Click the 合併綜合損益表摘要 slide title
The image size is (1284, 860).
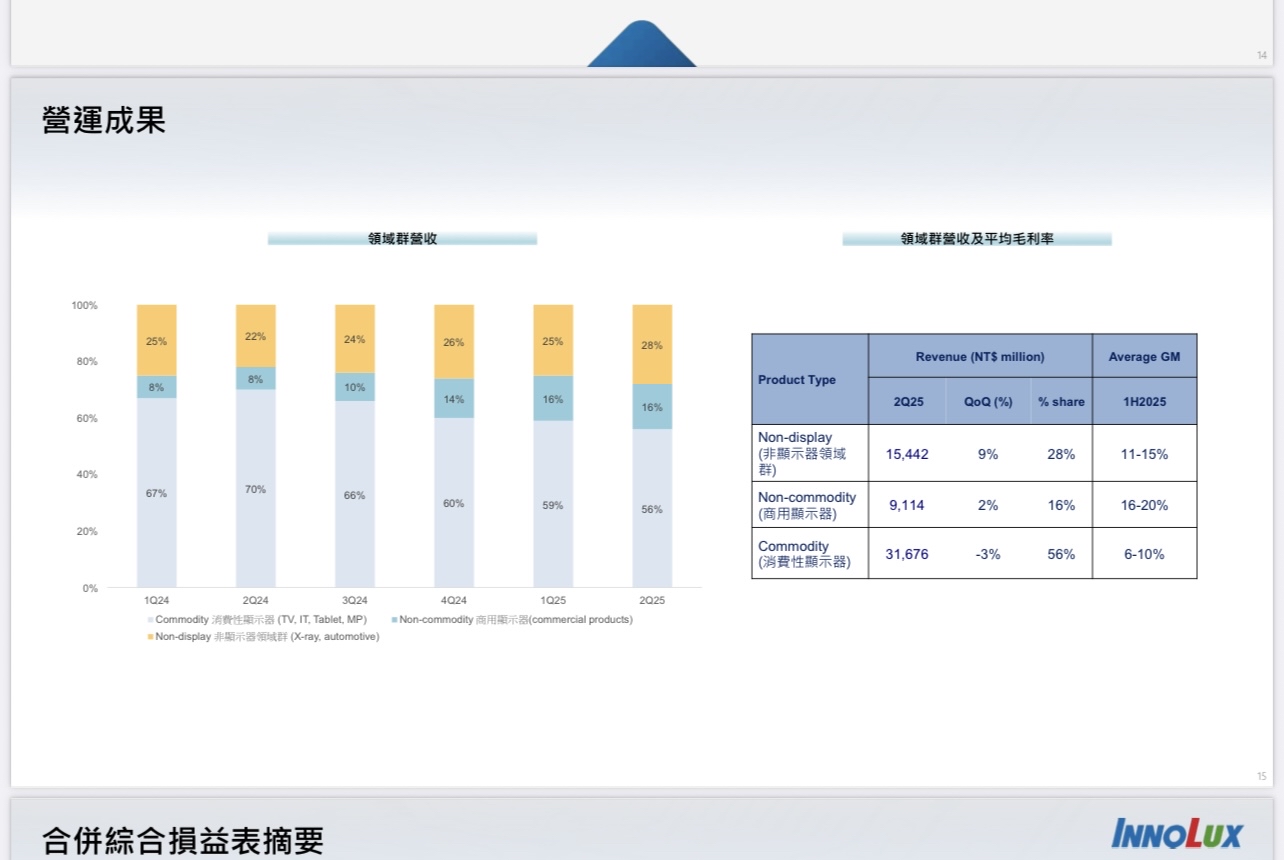point(183,841)
